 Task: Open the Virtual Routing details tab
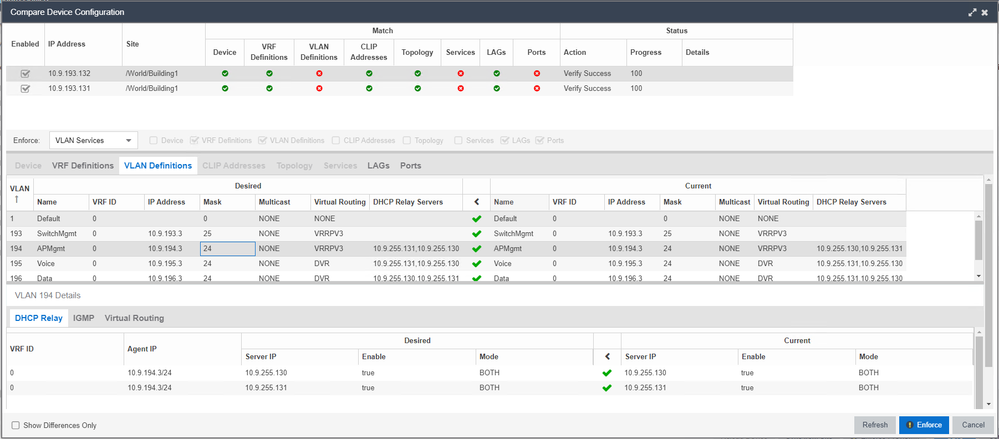(x=134, y=318)
